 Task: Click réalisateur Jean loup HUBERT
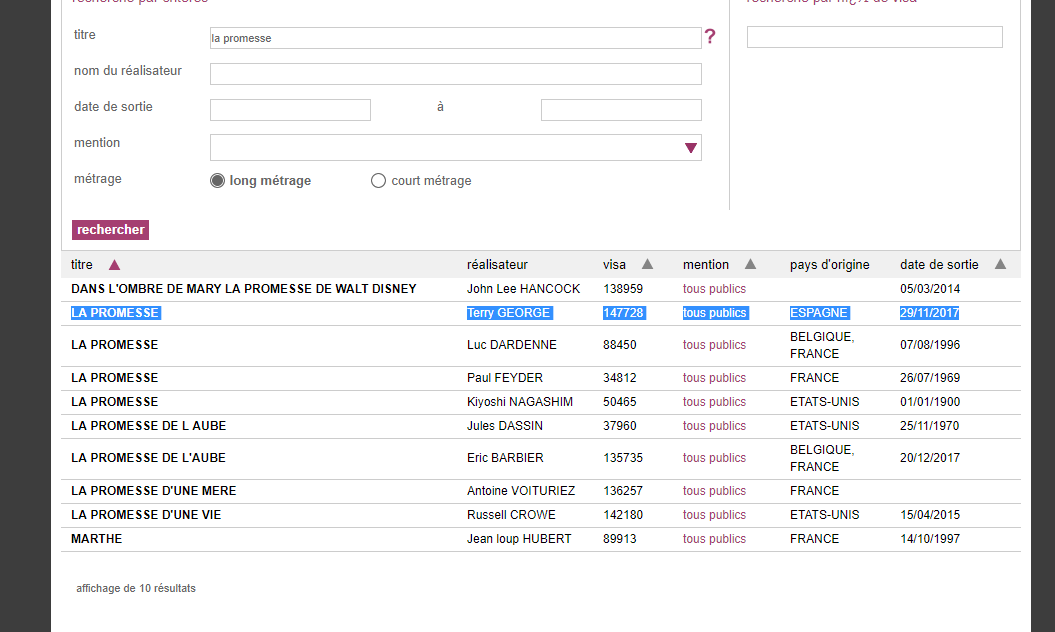519,539
